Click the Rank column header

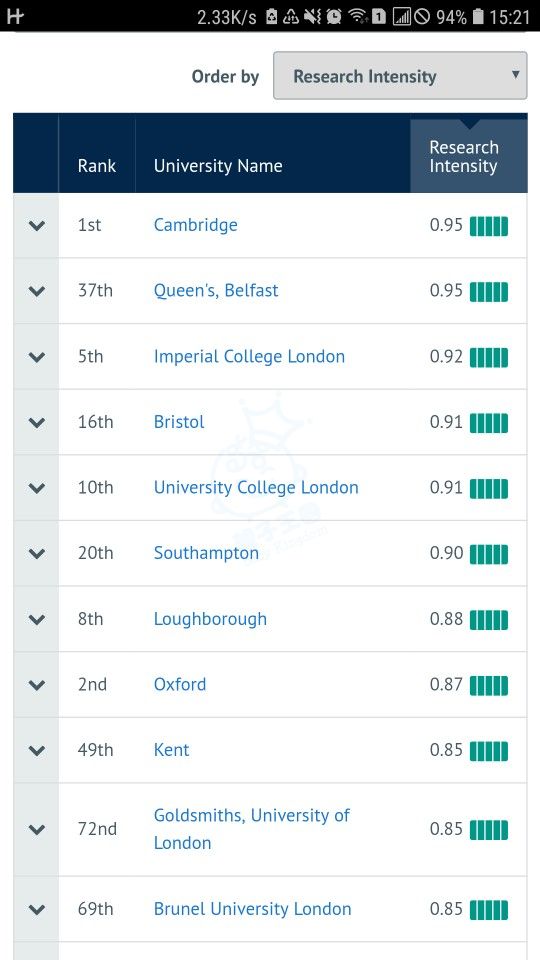(x=97, y=166)
